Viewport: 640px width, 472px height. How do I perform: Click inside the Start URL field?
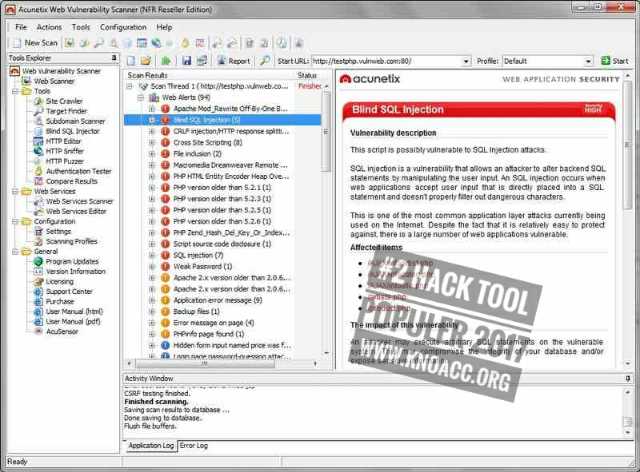386,61
